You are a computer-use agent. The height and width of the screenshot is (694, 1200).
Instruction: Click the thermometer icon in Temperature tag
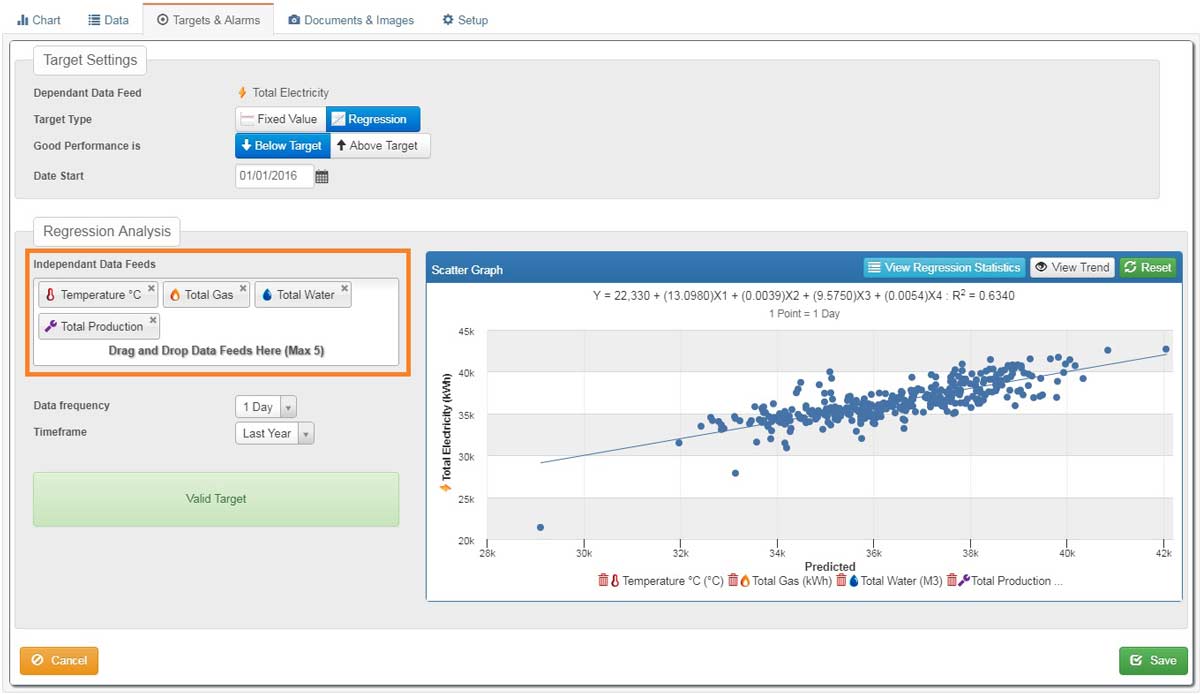[51, 295]
